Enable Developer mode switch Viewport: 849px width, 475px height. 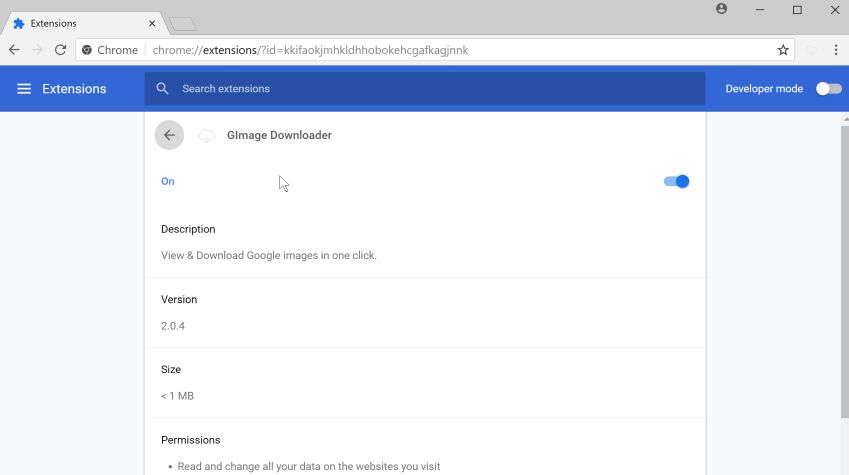[x=828, y=89]
